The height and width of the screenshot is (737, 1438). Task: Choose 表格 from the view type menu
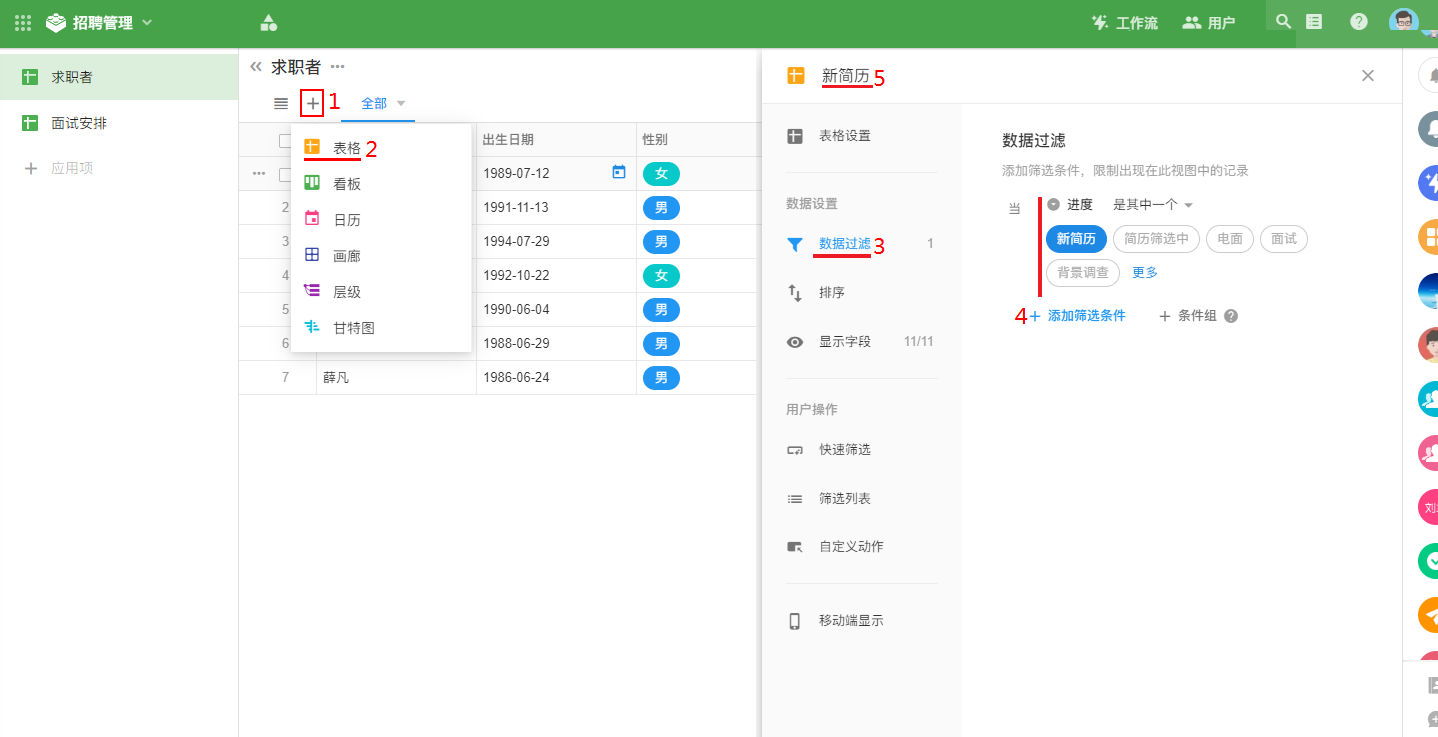381,148
